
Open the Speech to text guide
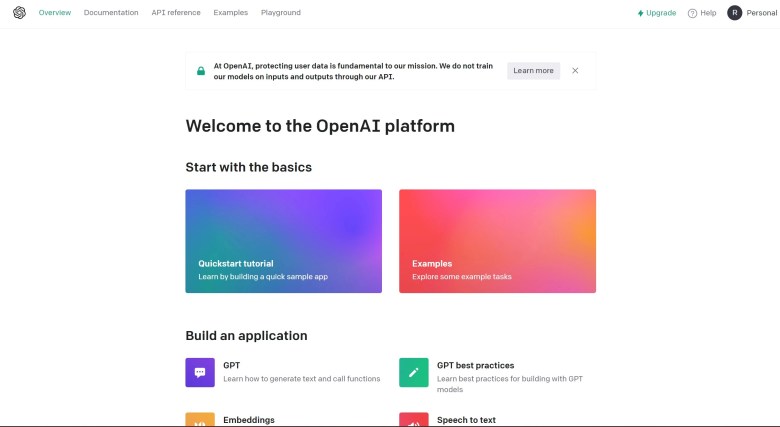(x=466, y=420)
